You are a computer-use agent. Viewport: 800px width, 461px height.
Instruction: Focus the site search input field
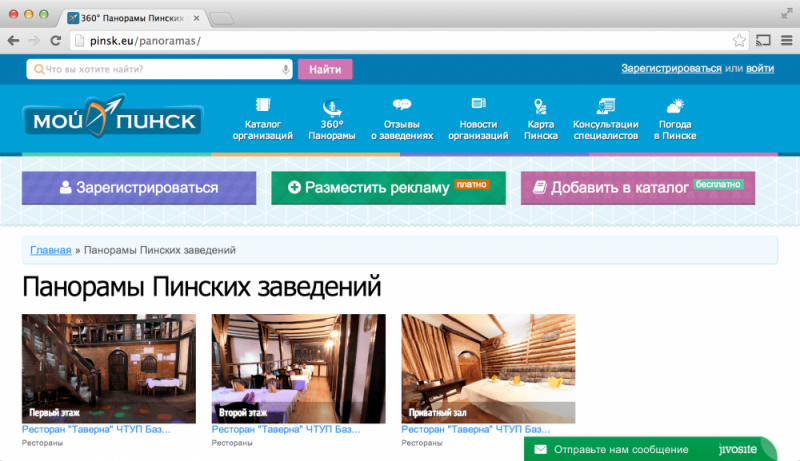coord(160,69)
